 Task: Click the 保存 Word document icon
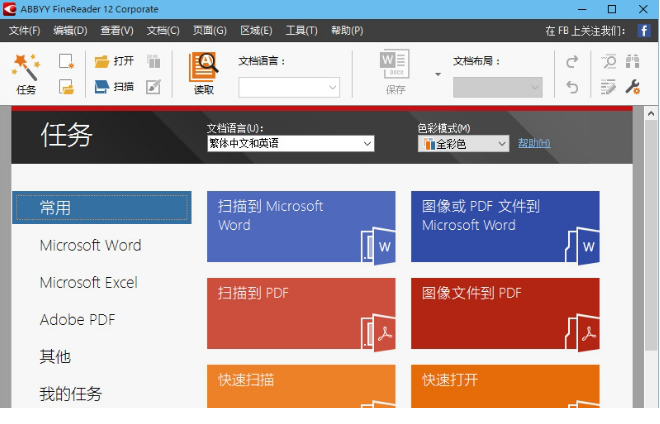point(394,64)
